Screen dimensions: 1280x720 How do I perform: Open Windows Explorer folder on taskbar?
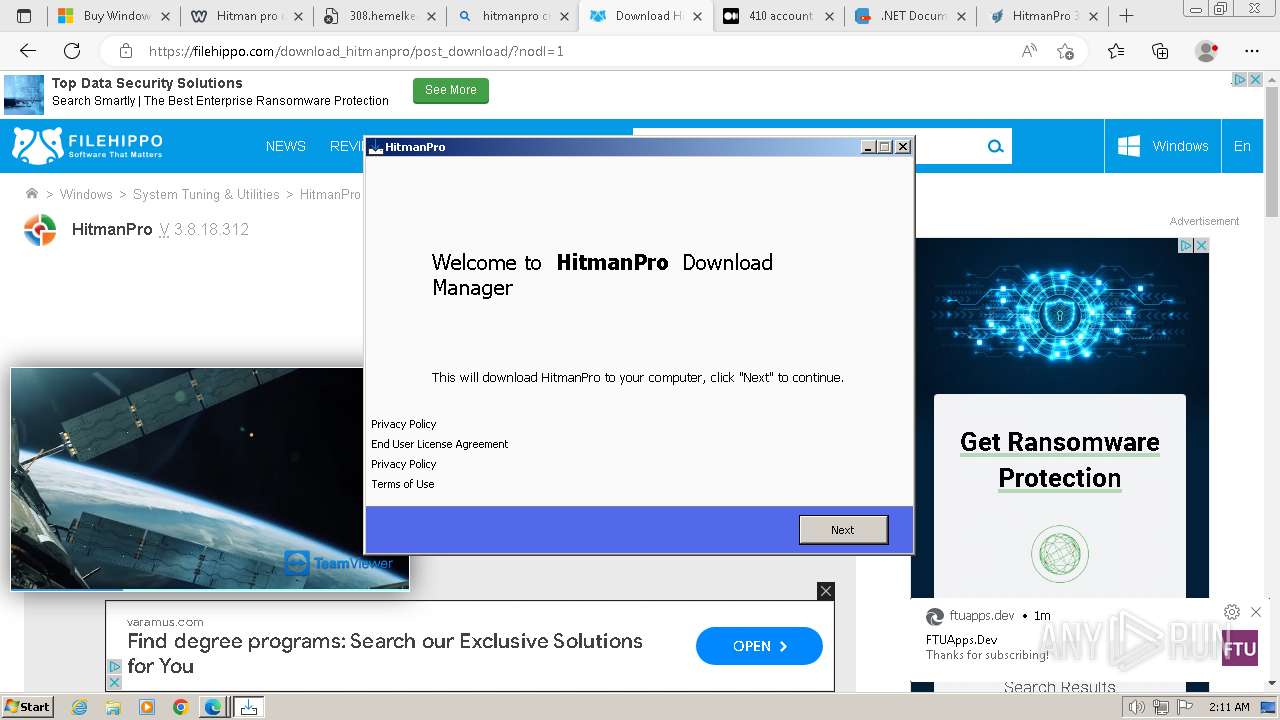113,707
